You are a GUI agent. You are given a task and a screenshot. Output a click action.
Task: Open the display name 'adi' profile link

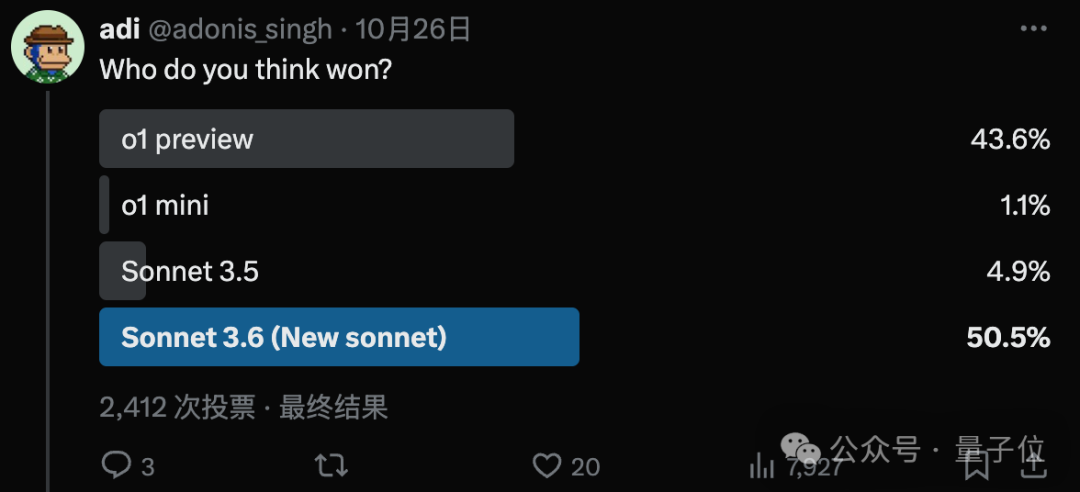[119, 29]
